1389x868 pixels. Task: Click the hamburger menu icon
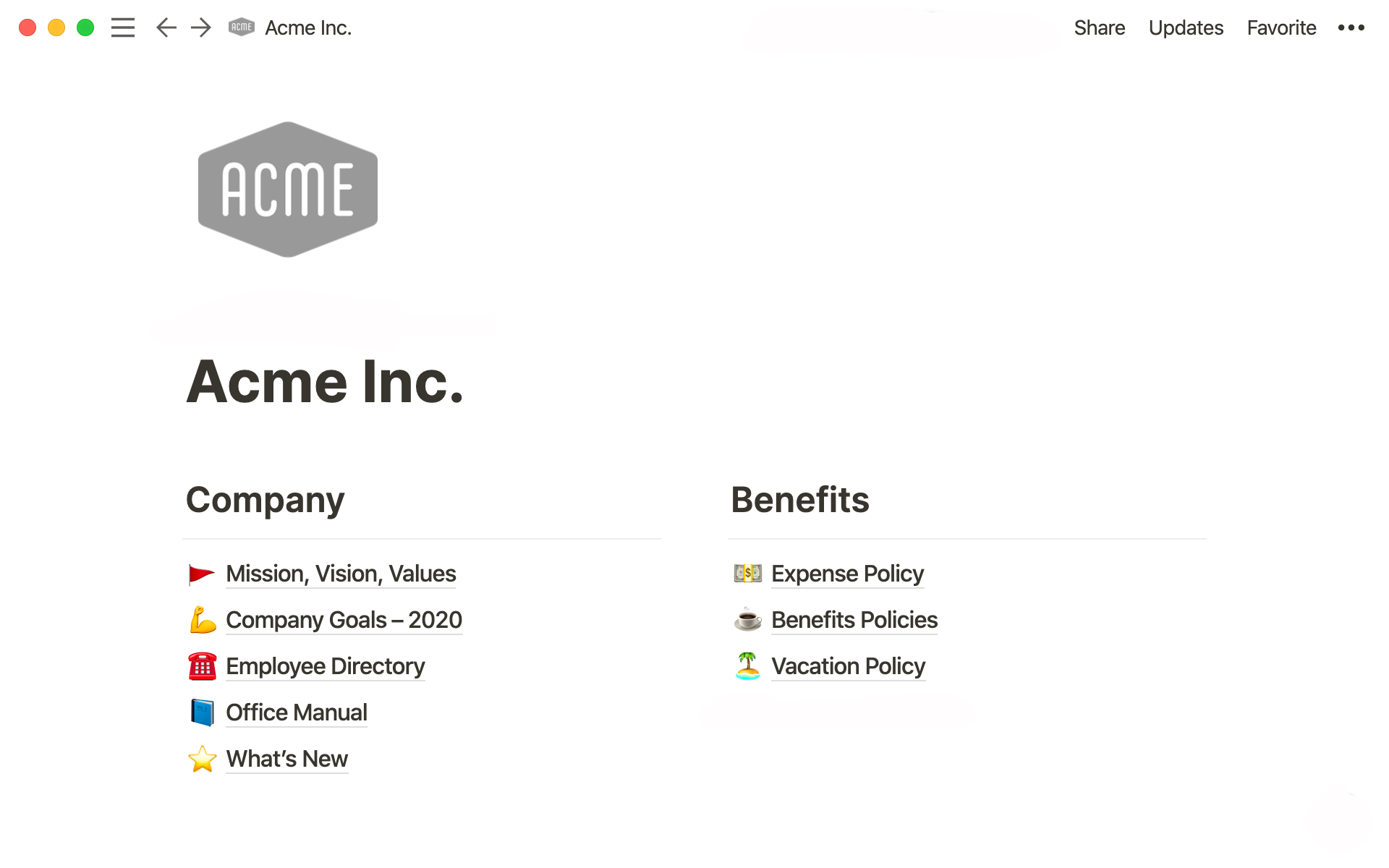tap(122, 27)
